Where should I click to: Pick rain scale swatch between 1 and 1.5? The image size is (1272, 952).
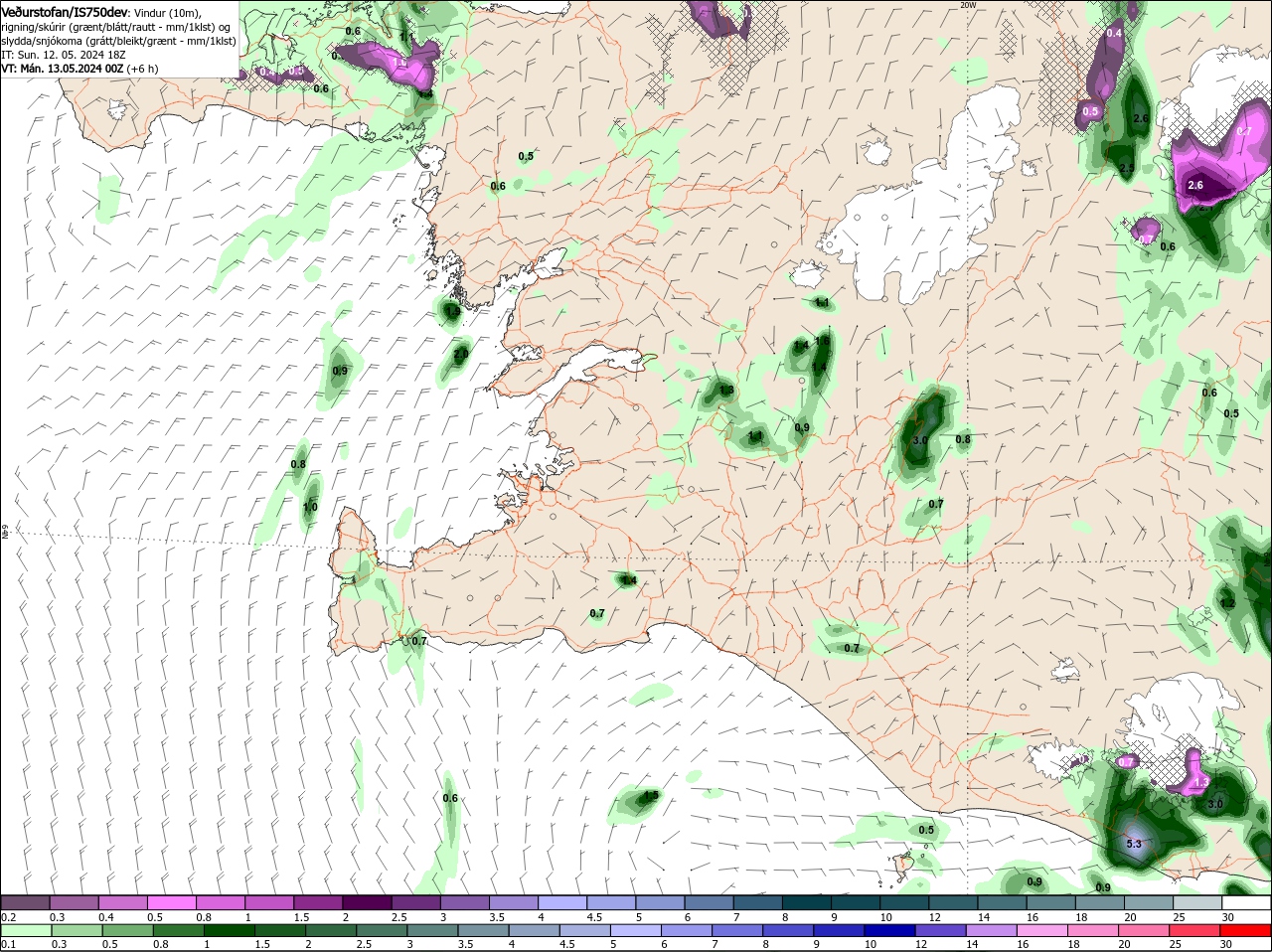pos(230,931)
